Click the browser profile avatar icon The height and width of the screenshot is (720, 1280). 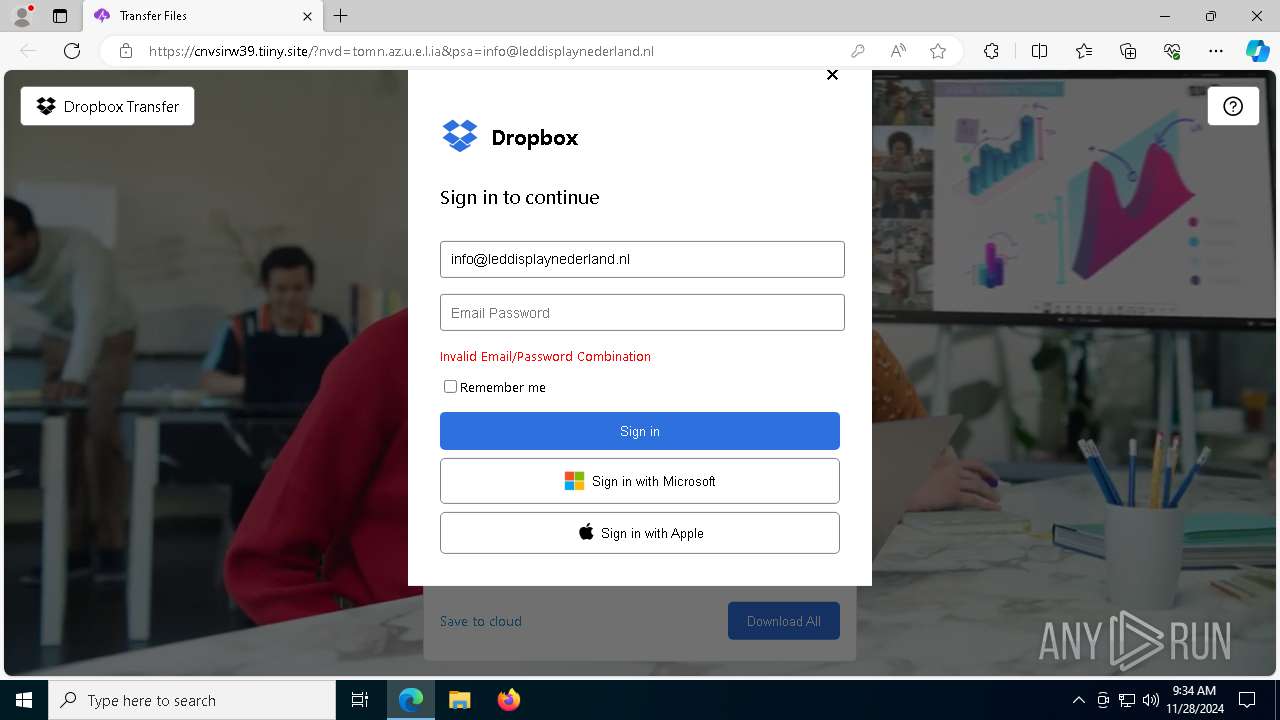[22, 16]
